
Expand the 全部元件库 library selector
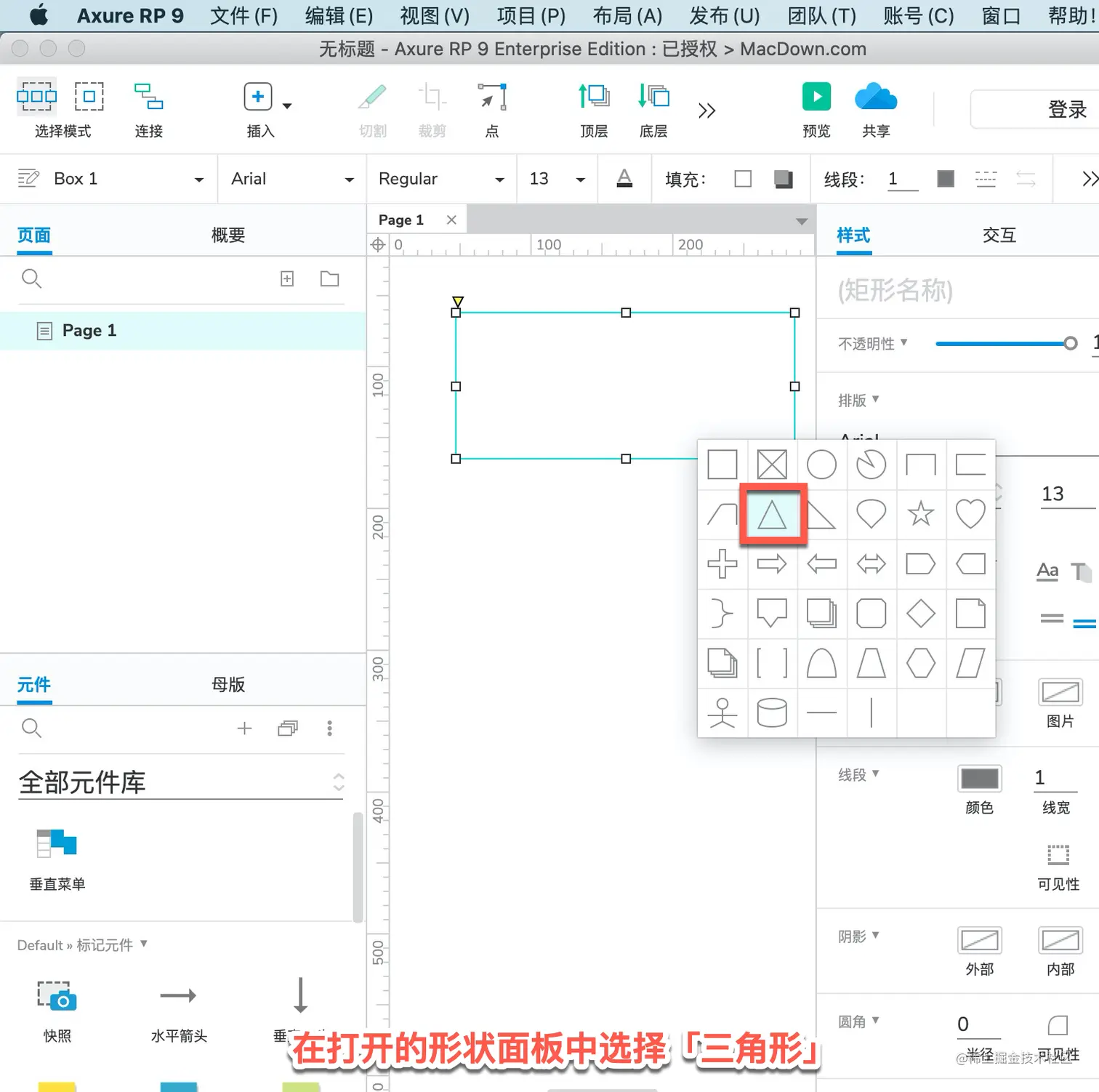tap(339, 782)
